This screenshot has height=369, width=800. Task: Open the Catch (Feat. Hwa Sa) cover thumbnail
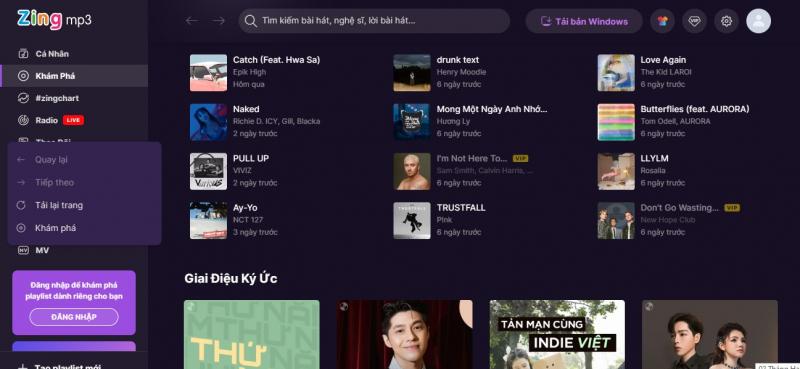(x=208, y=72)
